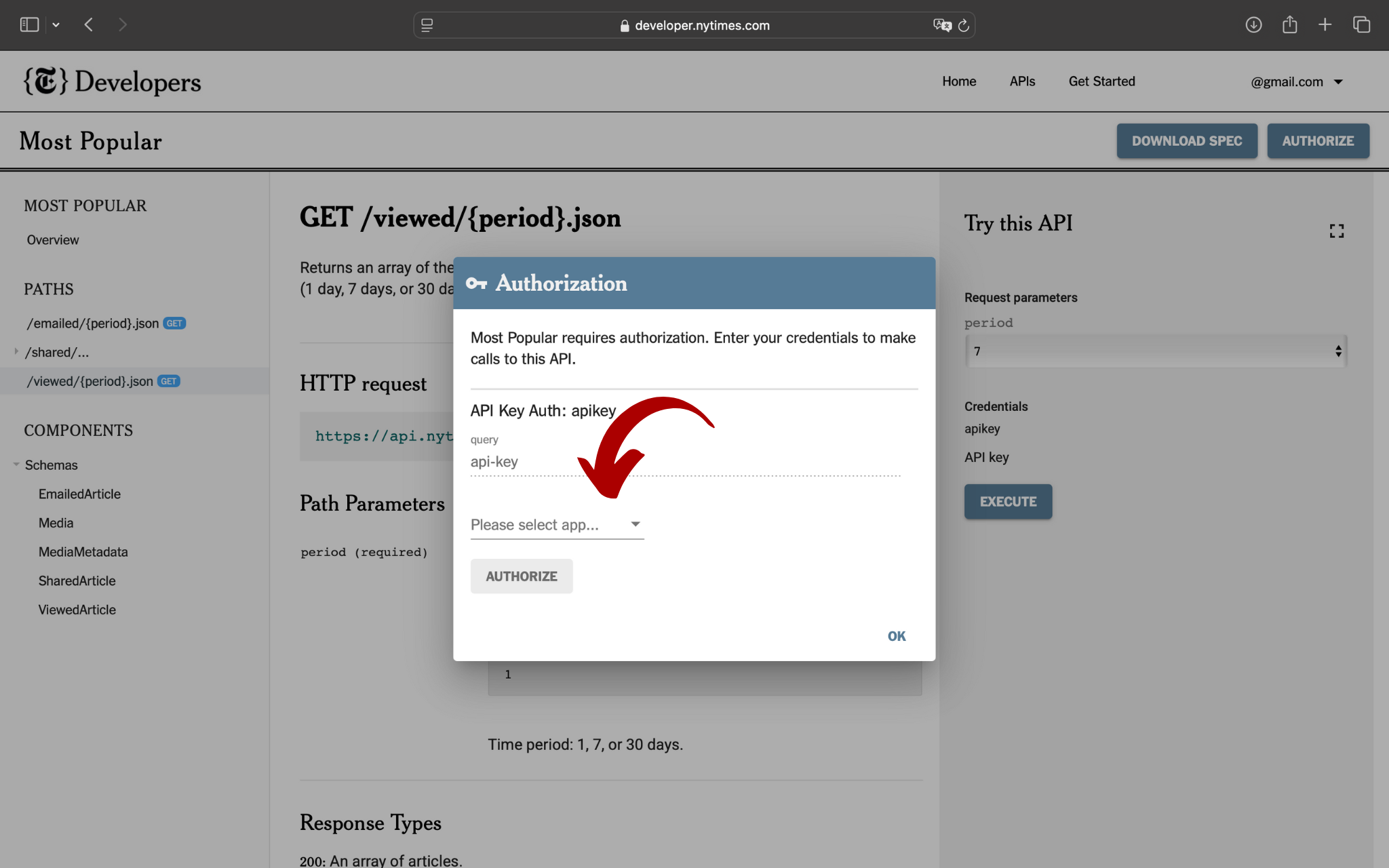Expand Try this API fullscreen icon
This screenshot has height=868, width=1389.
(x=1337, y=231)
